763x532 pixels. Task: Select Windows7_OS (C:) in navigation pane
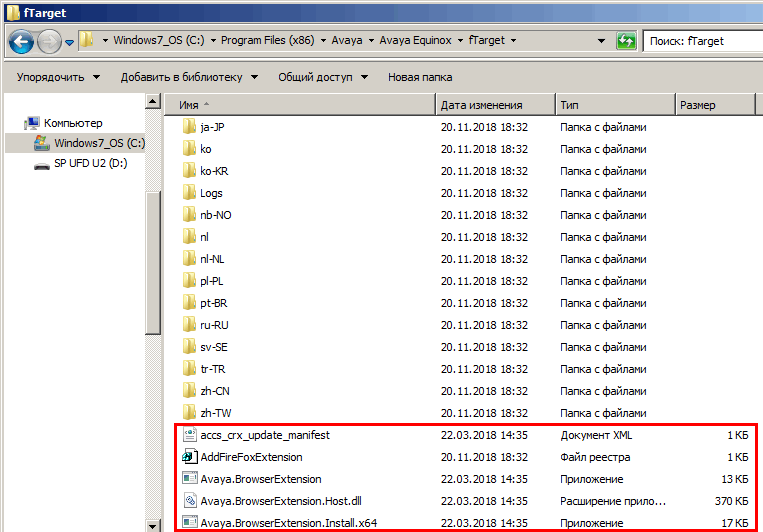[98, 143]
